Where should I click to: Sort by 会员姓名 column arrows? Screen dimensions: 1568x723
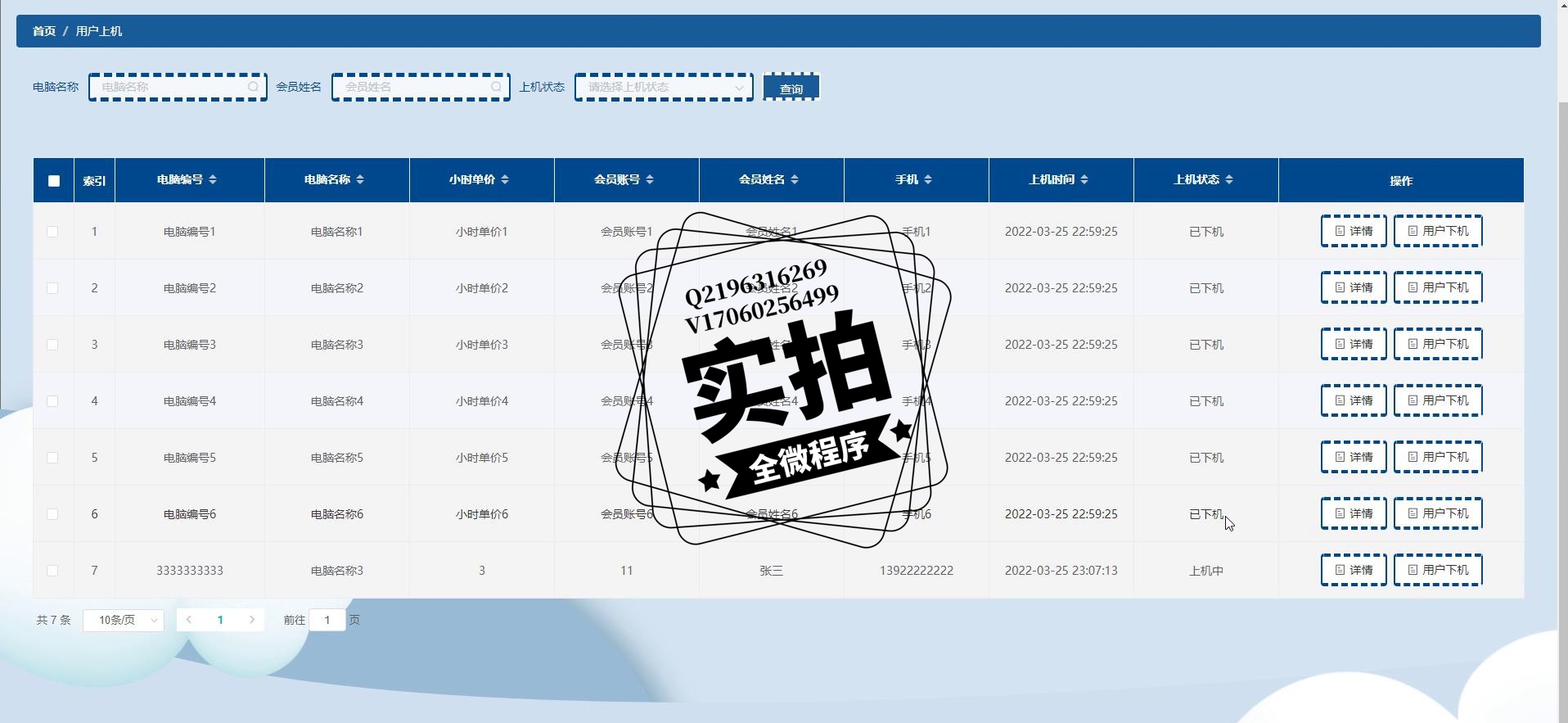click(795, 179)
